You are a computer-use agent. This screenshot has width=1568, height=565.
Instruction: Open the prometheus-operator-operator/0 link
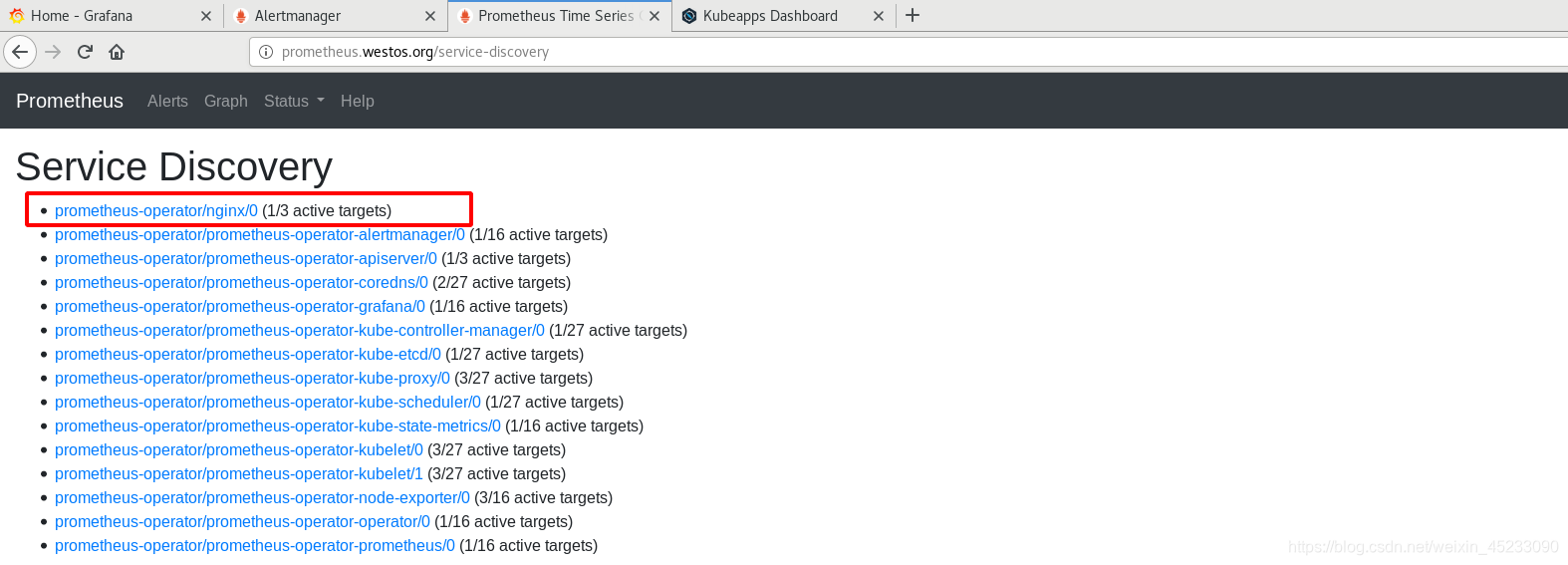tap(242, 521)
